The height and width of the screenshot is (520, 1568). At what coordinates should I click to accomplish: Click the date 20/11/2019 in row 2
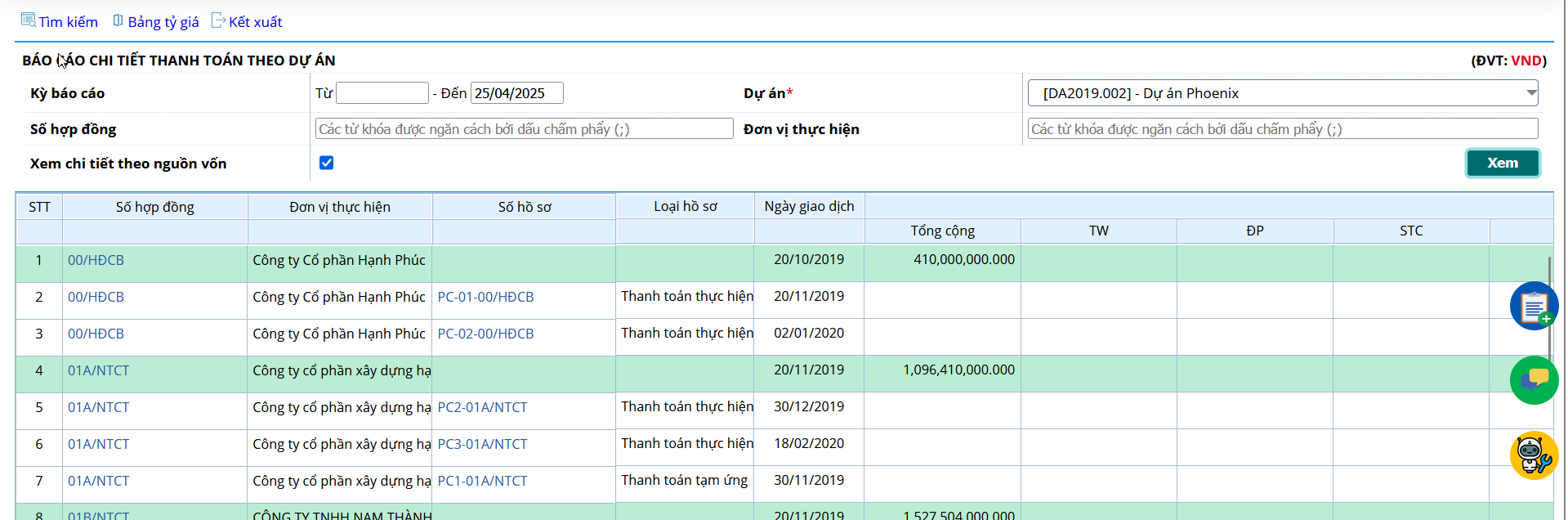pos(809,296)
